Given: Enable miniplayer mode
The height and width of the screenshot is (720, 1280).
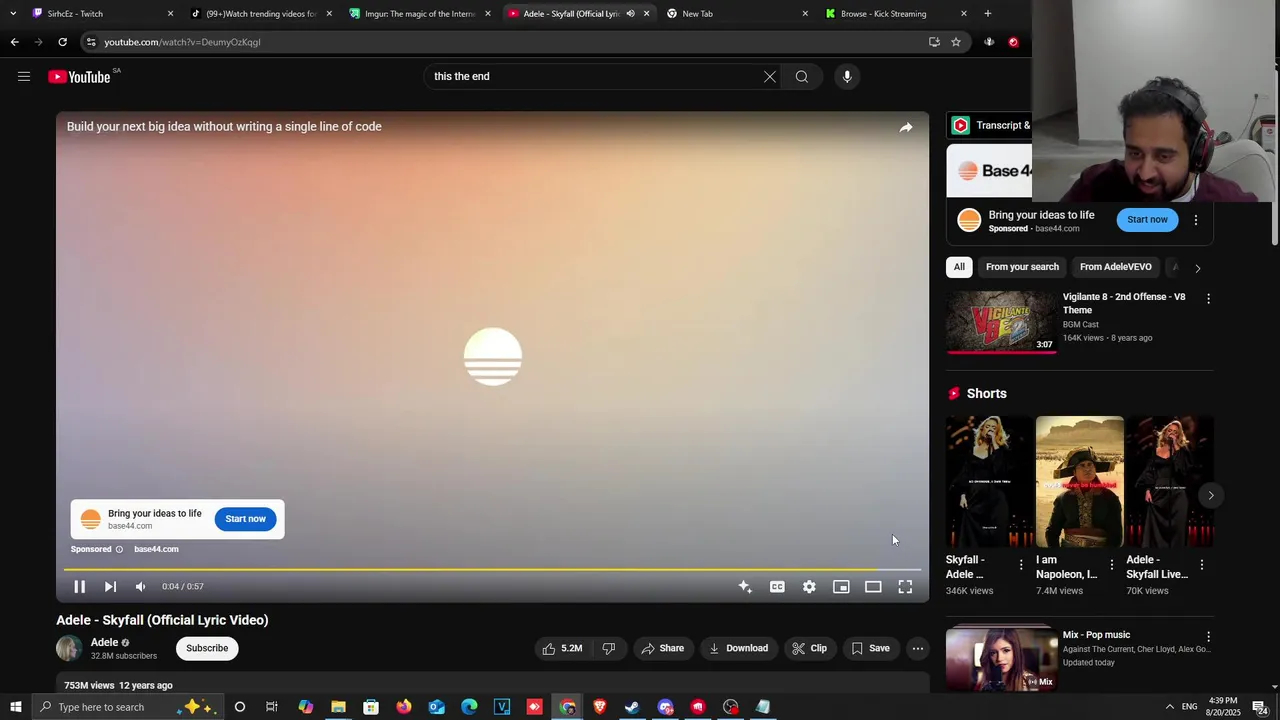Looking at the screenshot, I should point(841,587).
